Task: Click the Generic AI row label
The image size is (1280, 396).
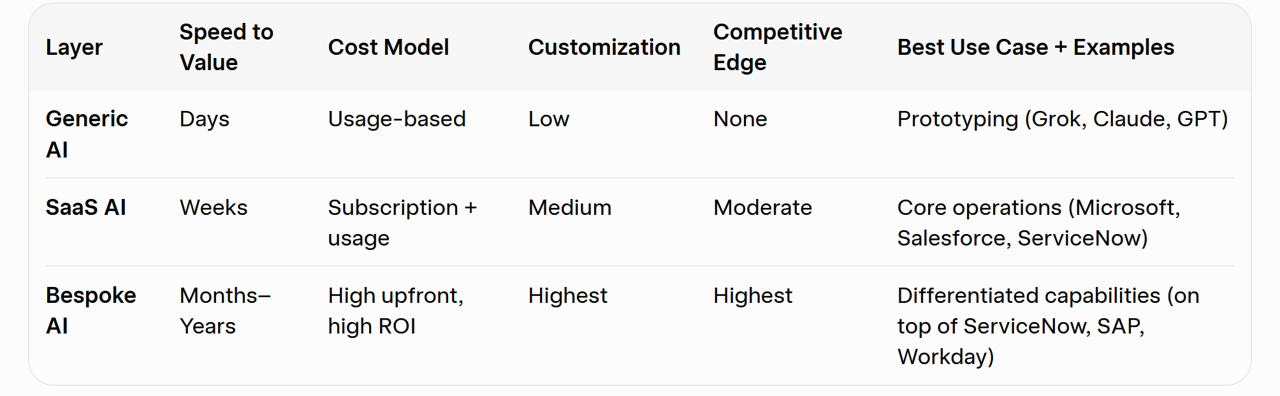Action: pyautogui.click(x=87, y=134)
